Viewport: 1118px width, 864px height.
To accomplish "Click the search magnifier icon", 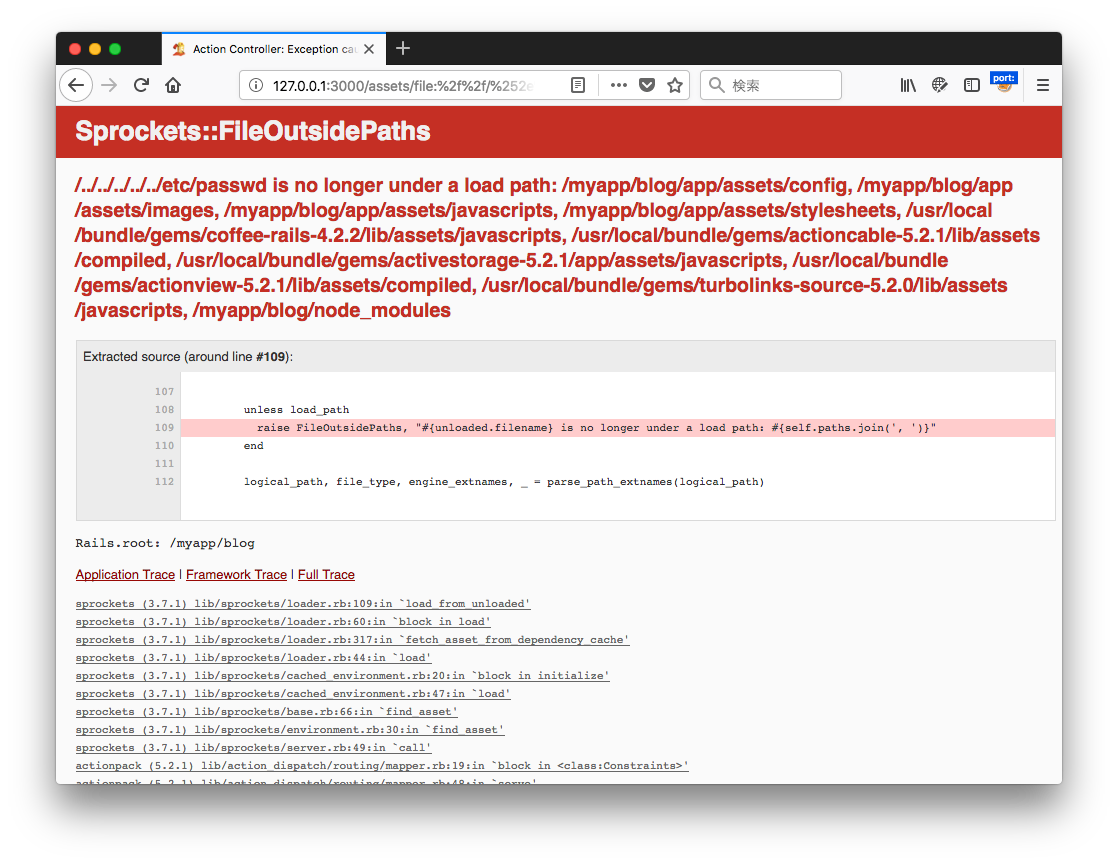I will 717,86.
